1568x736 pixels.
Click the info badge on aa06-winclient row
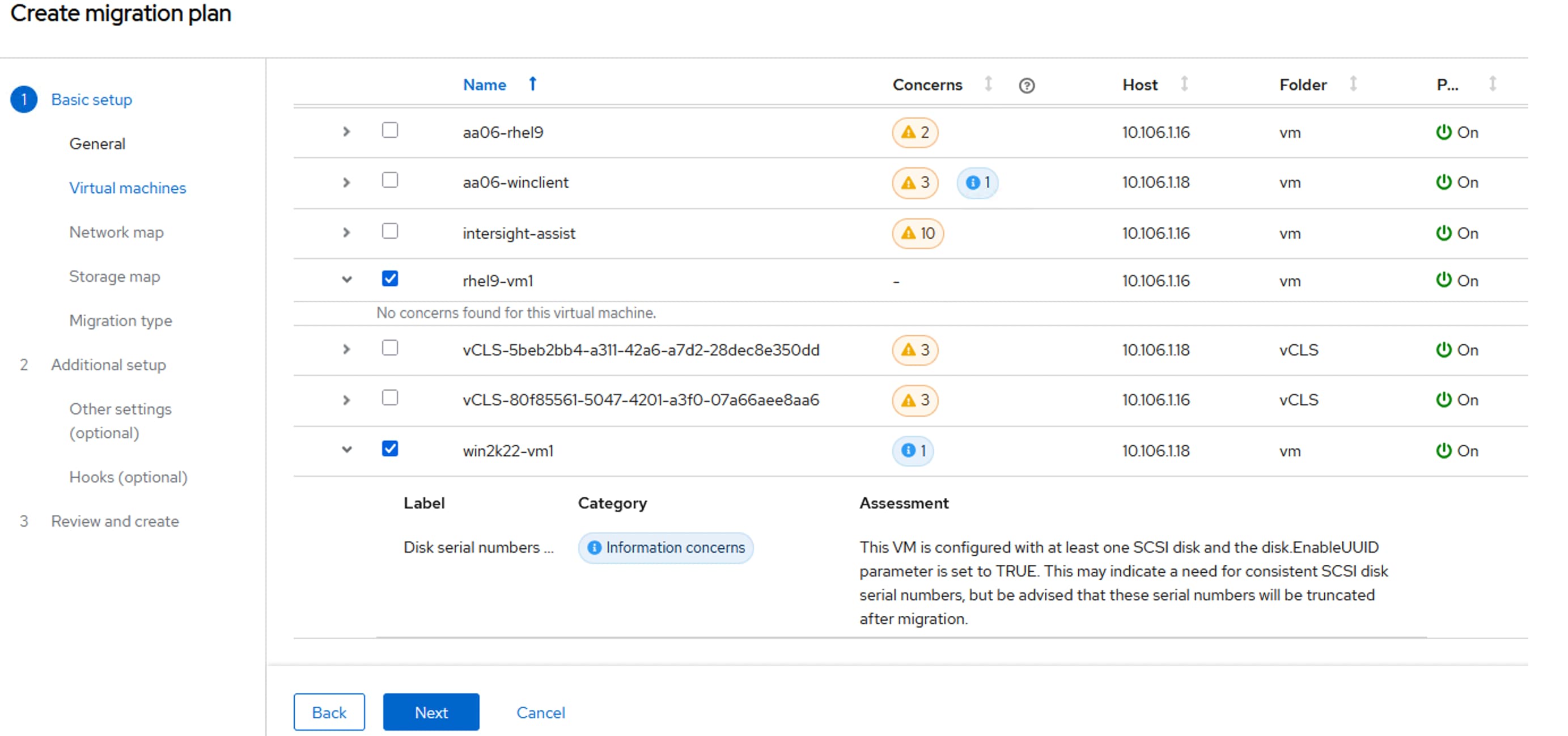[977, 183]
